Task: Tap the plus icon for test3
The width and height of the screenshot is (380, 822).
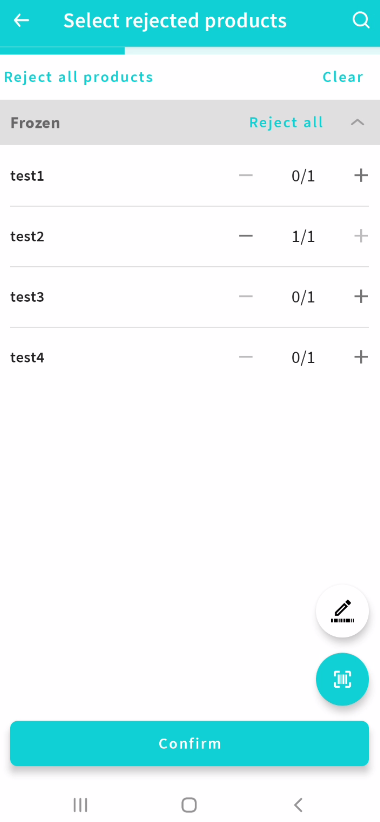Action: [x=361, y=297]
